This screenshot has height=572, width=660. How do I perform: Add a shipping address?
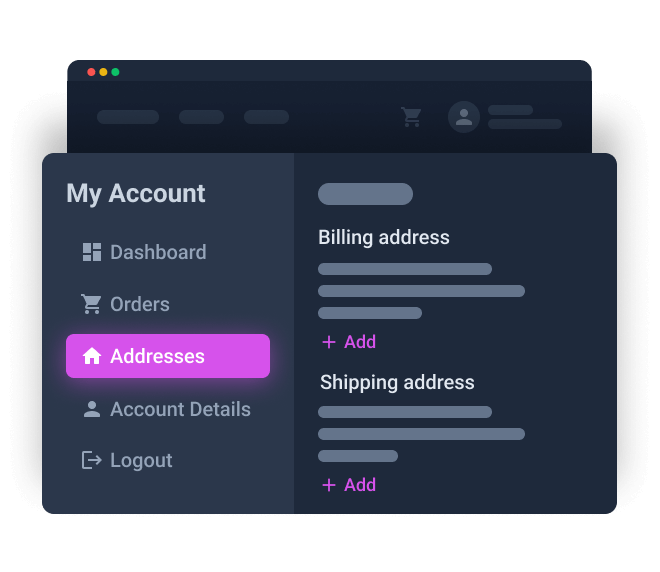[x=349, y=485]
